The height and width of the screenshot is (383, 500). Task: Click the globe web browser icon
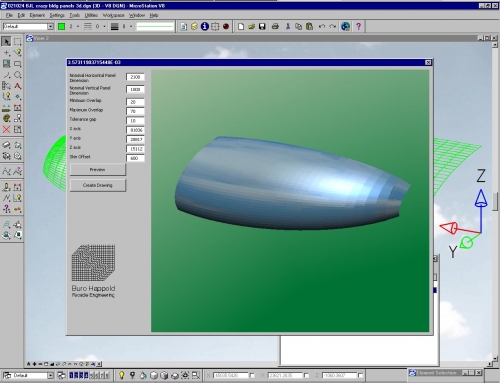[346, 26]
